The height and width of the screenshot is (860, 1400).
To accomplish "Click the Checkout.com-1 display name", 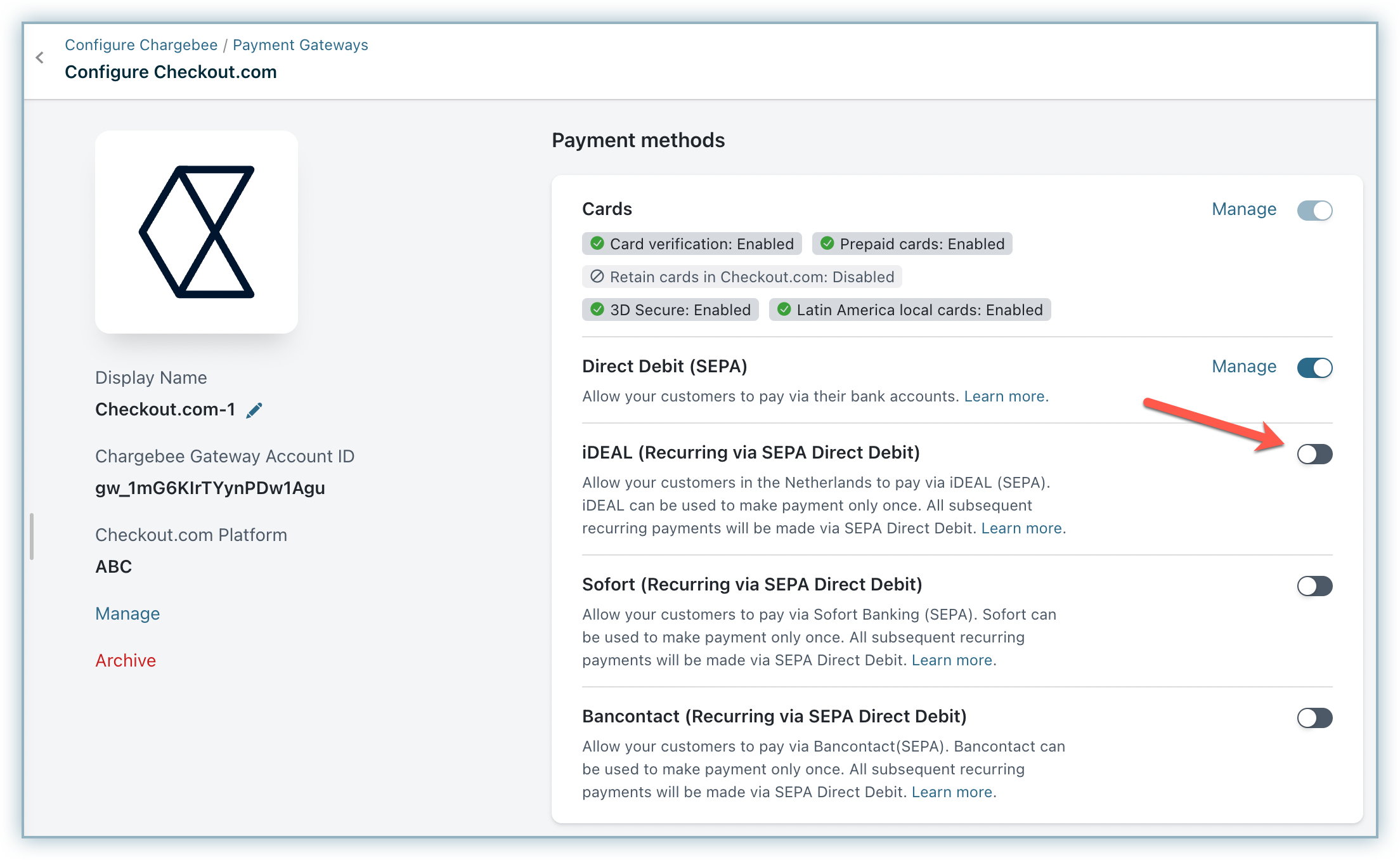I will 165,410.
